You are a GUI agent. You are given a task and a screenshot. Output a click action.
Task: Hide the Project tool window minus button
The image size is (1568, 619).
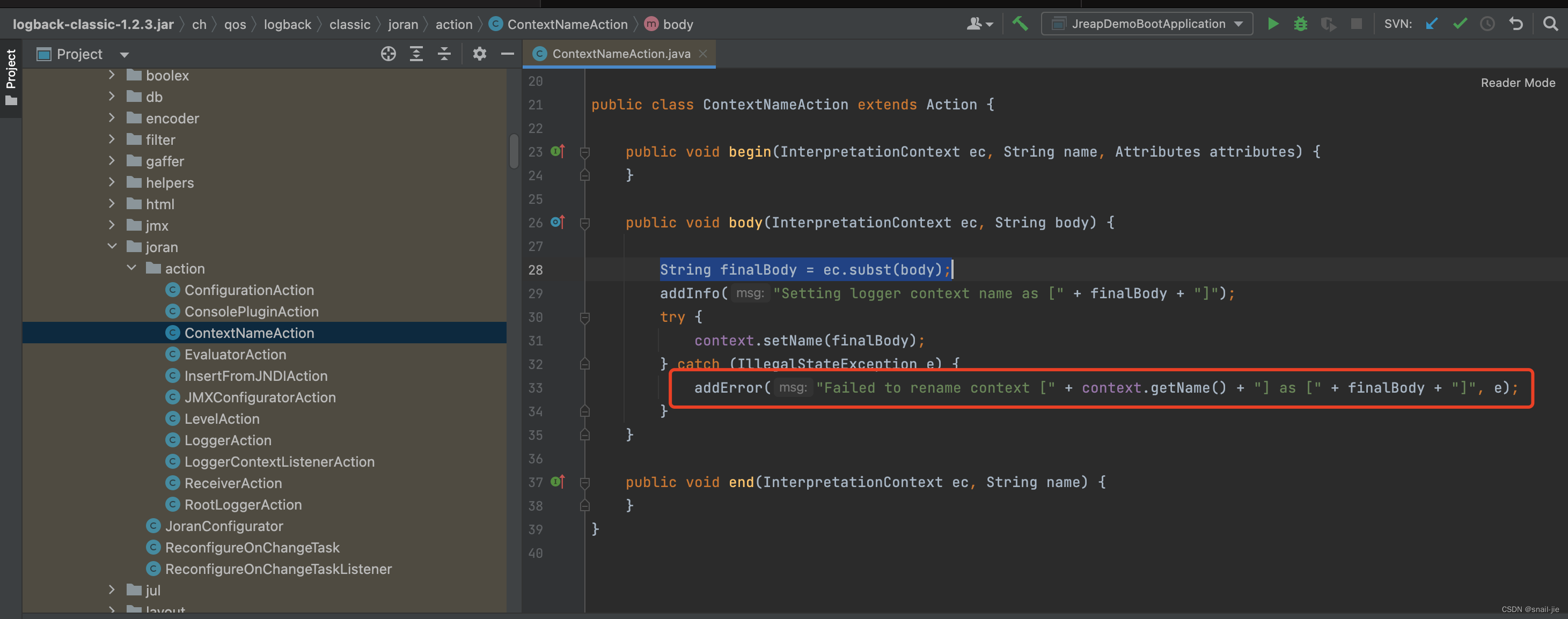(x=507, y=54)
